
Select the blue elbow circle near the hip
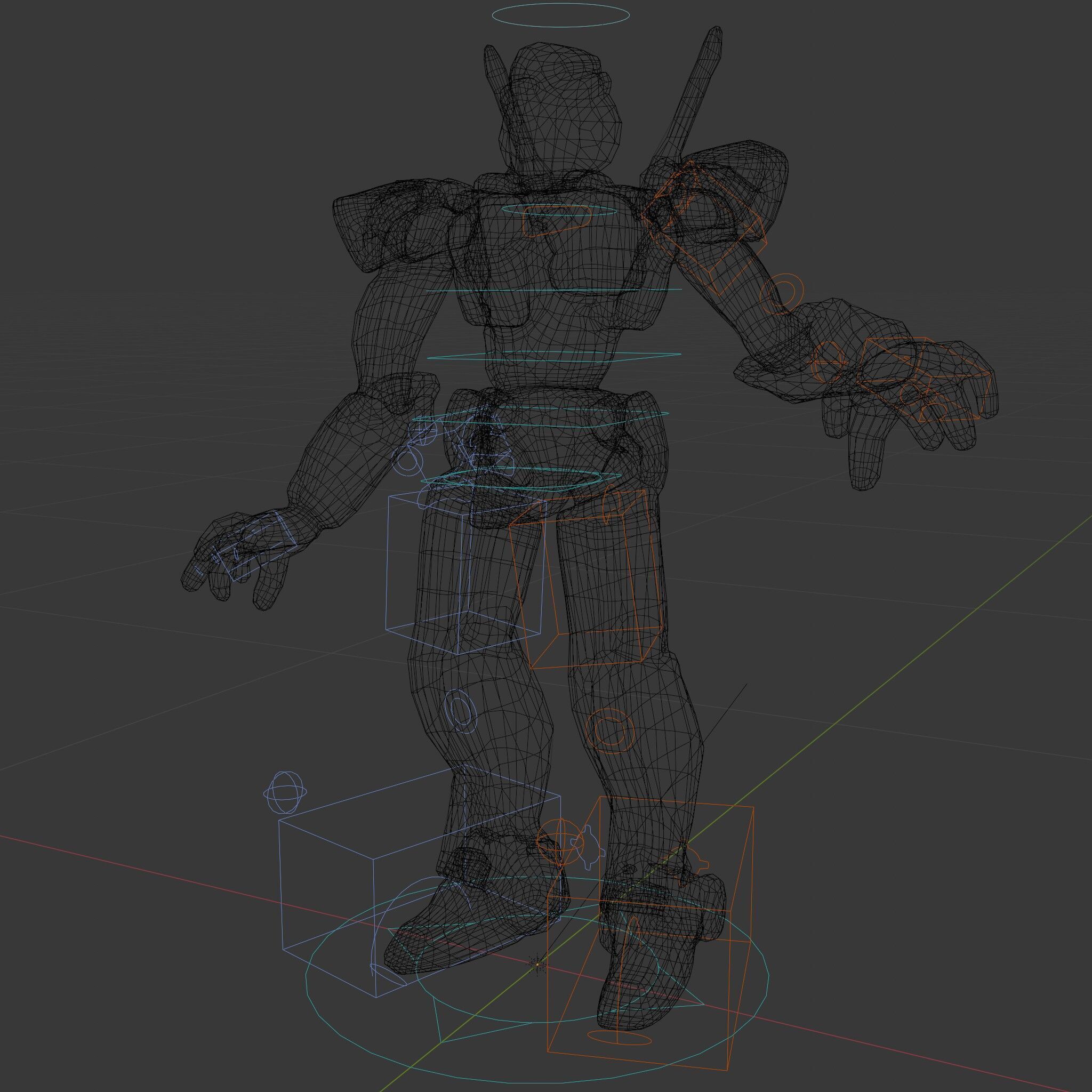[408, 461]
